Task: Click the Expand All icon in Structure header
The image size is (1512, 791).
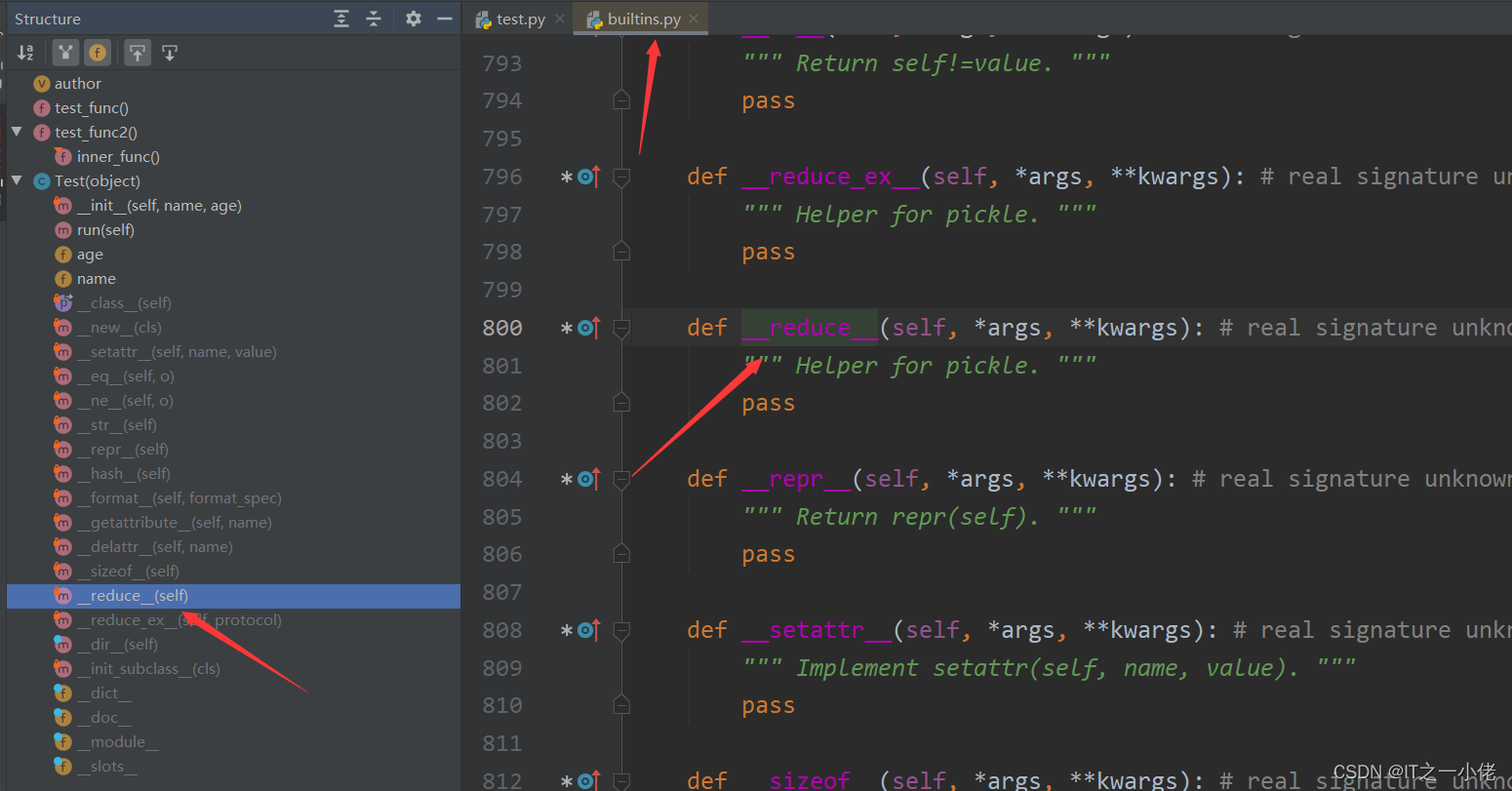Action: click(339, 18)
